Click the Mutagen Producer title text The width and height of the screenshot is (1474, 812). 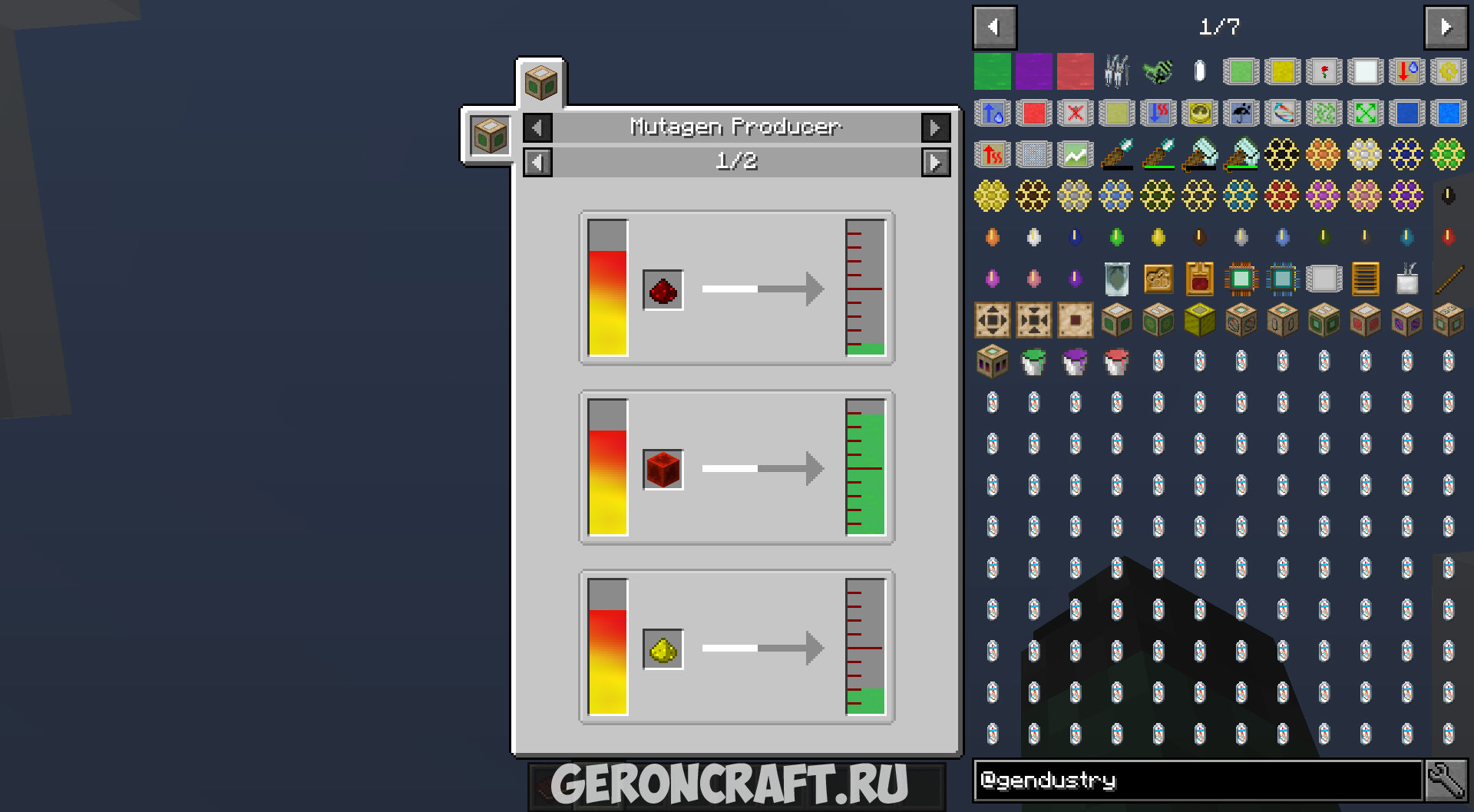tap(735, 127)
